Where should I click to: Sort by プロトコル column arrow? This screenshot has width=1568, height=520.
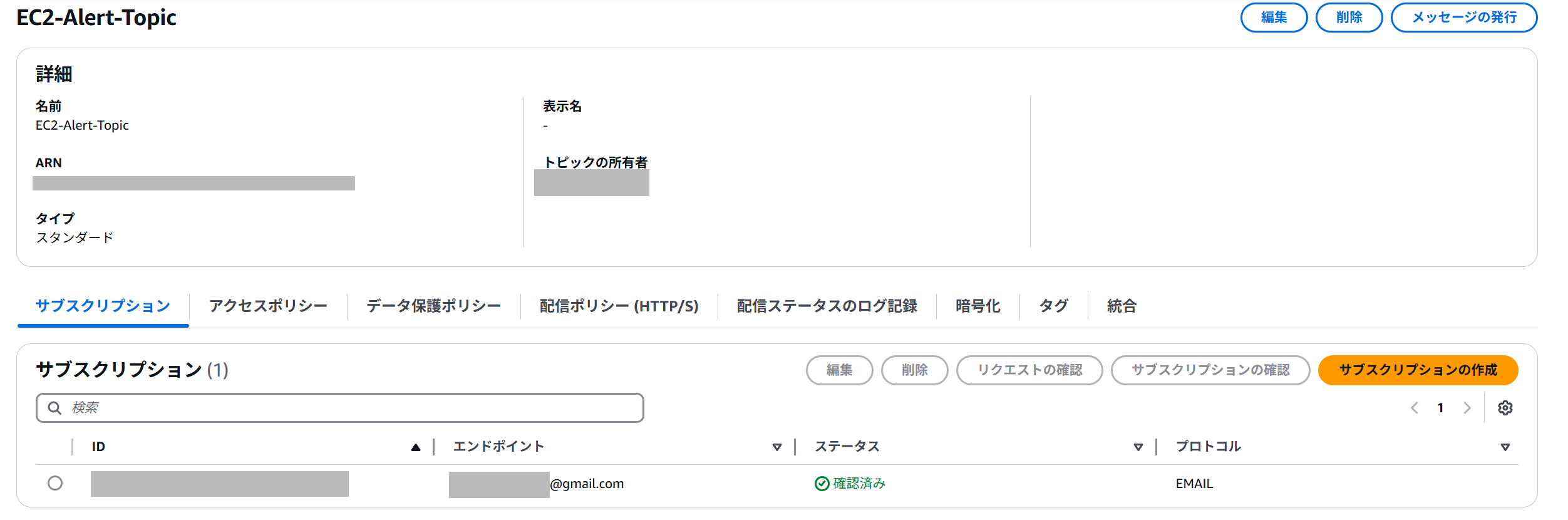click(x=1505, y=447)
